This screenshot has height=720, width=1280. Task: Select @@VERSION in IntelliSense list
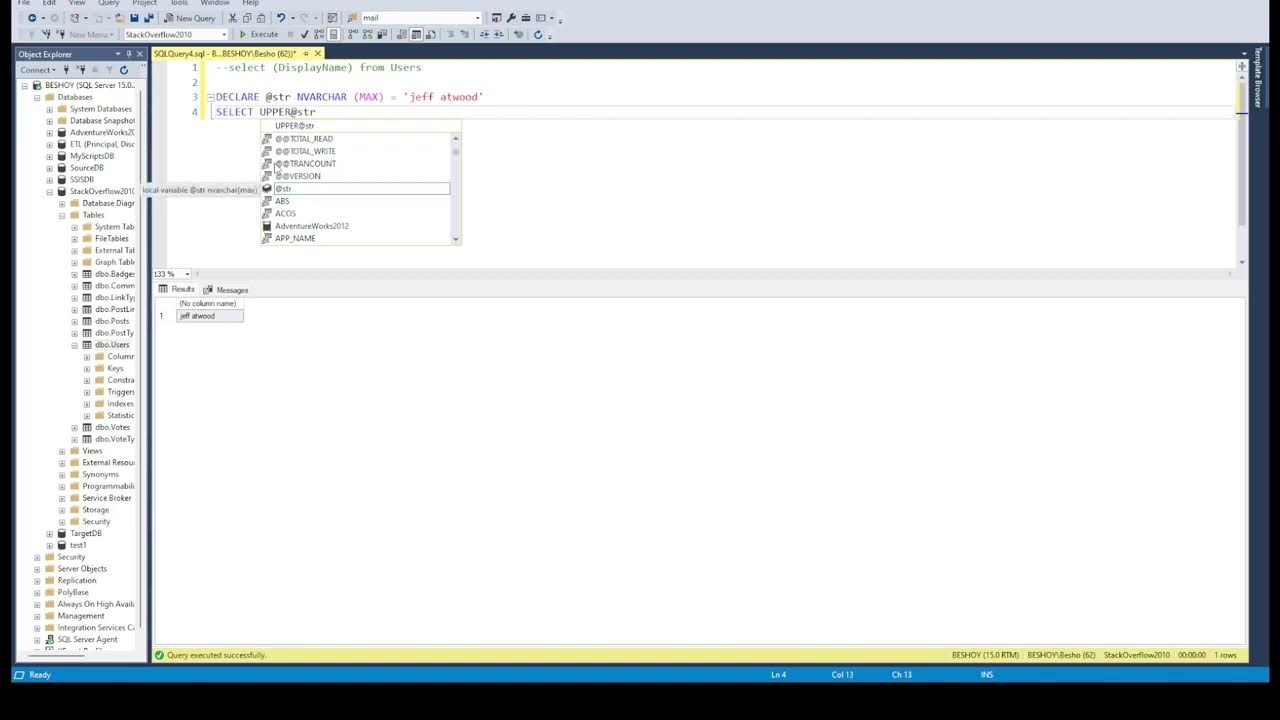(355, 176)
